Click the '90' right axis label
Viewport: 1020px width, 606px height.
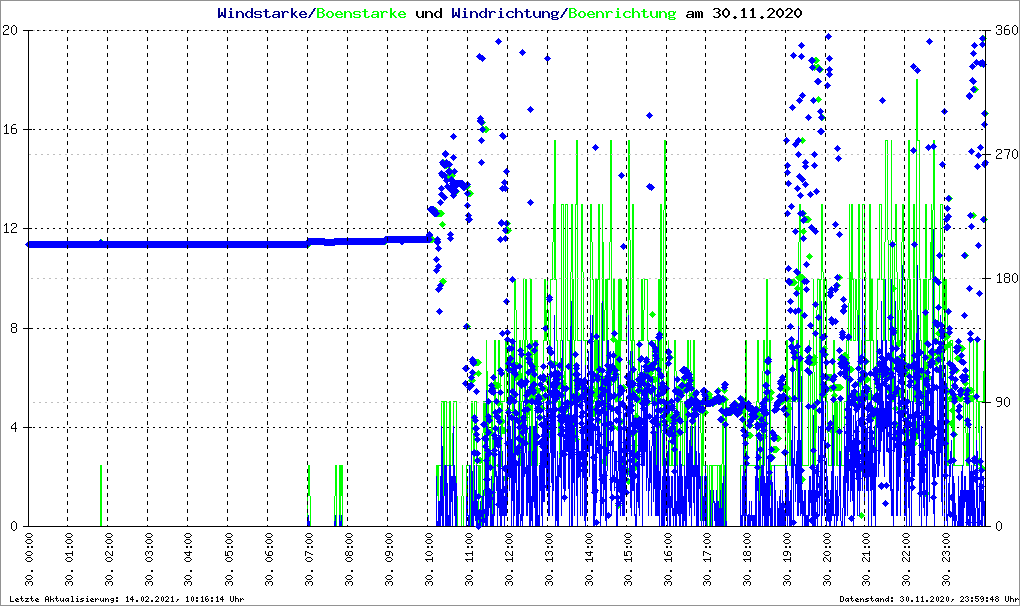1002,403
